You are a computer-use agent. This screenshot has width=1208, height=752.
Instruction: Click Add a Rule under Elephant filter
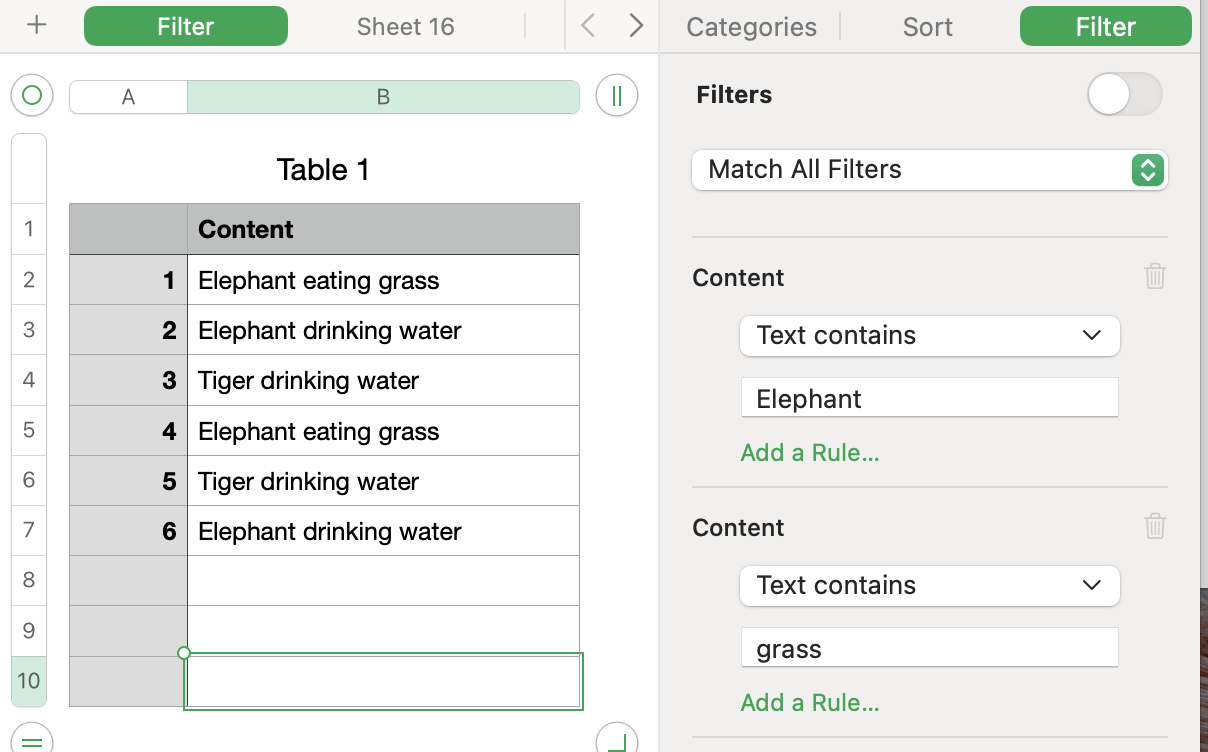click(x=810, y=453)
